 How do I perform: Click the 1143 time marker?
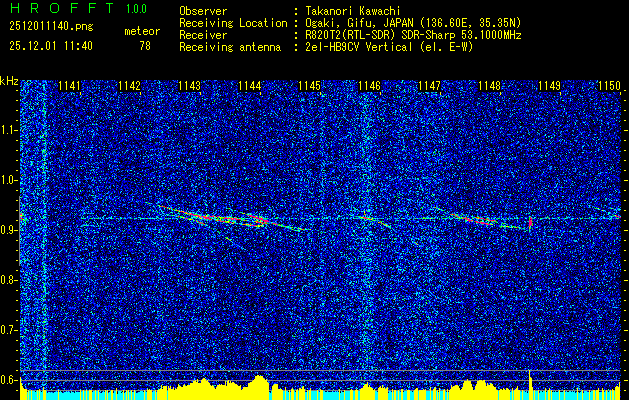point(189,86)
